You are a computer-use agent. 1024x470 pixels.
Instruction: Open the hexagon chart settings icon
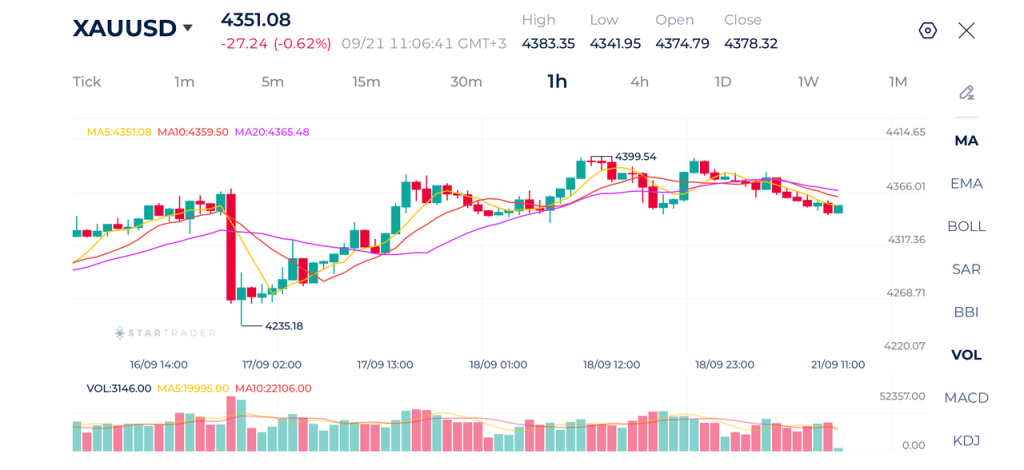pyautogui.click(x=927, y=31)
